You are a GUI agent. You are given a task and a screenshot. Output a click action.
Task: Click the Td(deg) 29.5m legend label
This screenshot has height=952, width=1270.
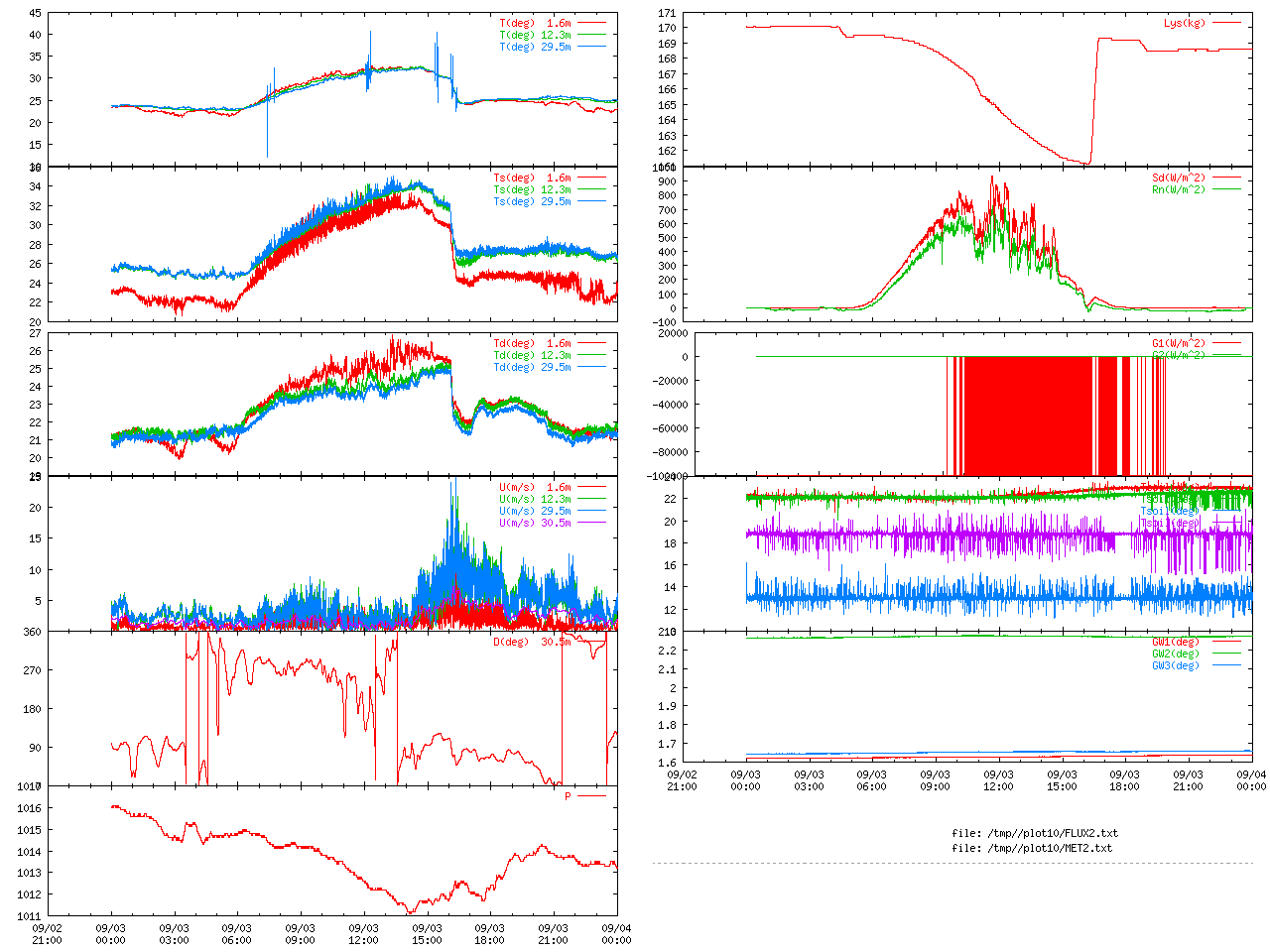tap(533, 367)
